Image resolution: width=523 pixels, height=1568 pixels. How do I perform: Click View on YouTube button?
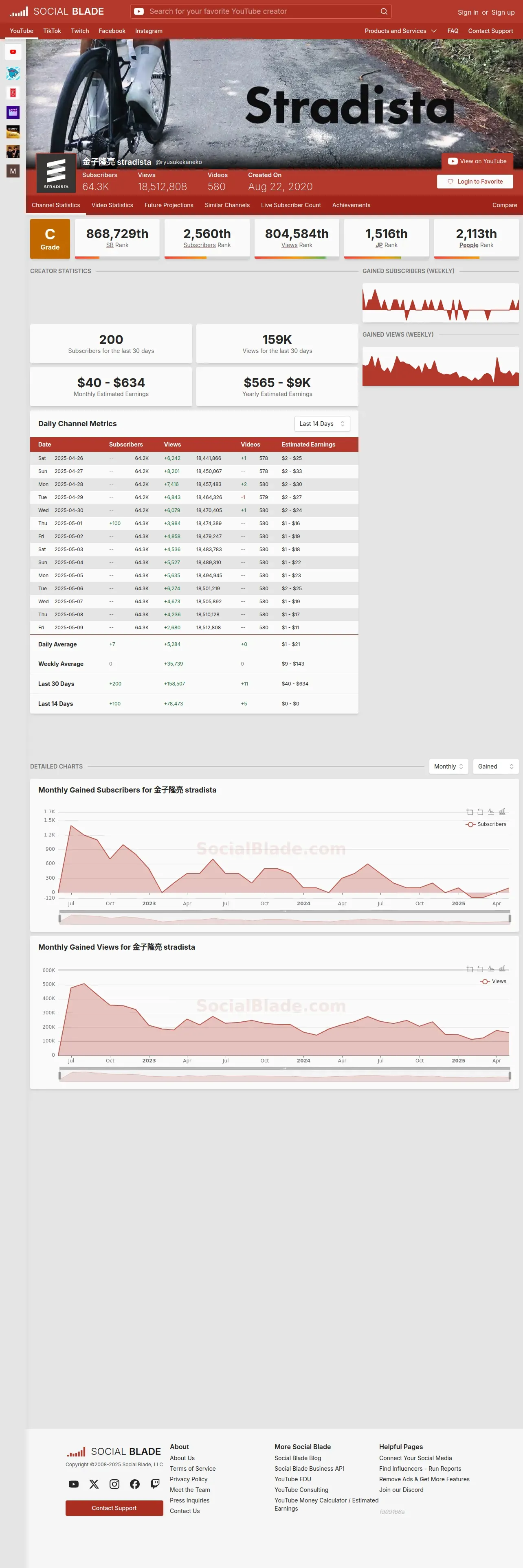477,161
